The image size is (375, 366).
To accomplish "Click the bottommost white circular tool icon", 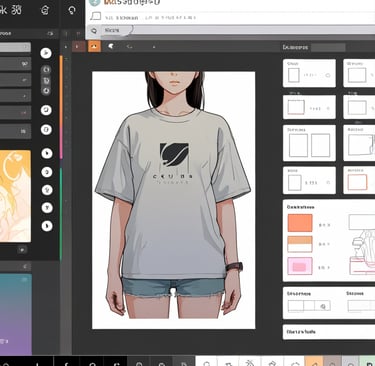I will coord(47,226).
